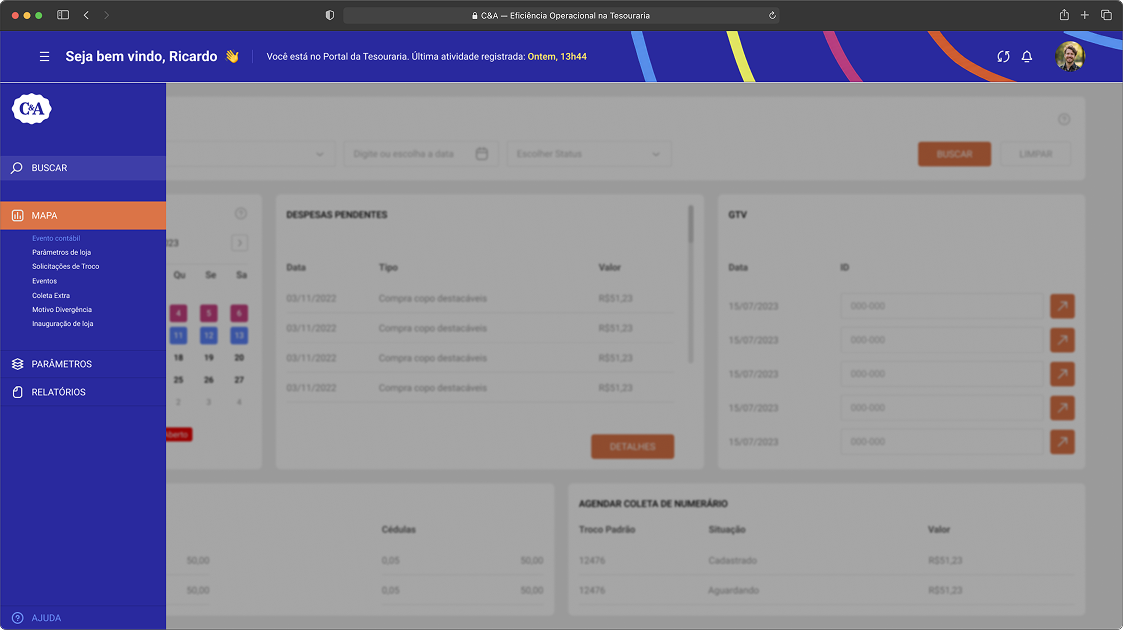Click the browser forward arrow
The height and width of the screenshot is (630, 1123).
pyautogui.click(x=106, y=15)
